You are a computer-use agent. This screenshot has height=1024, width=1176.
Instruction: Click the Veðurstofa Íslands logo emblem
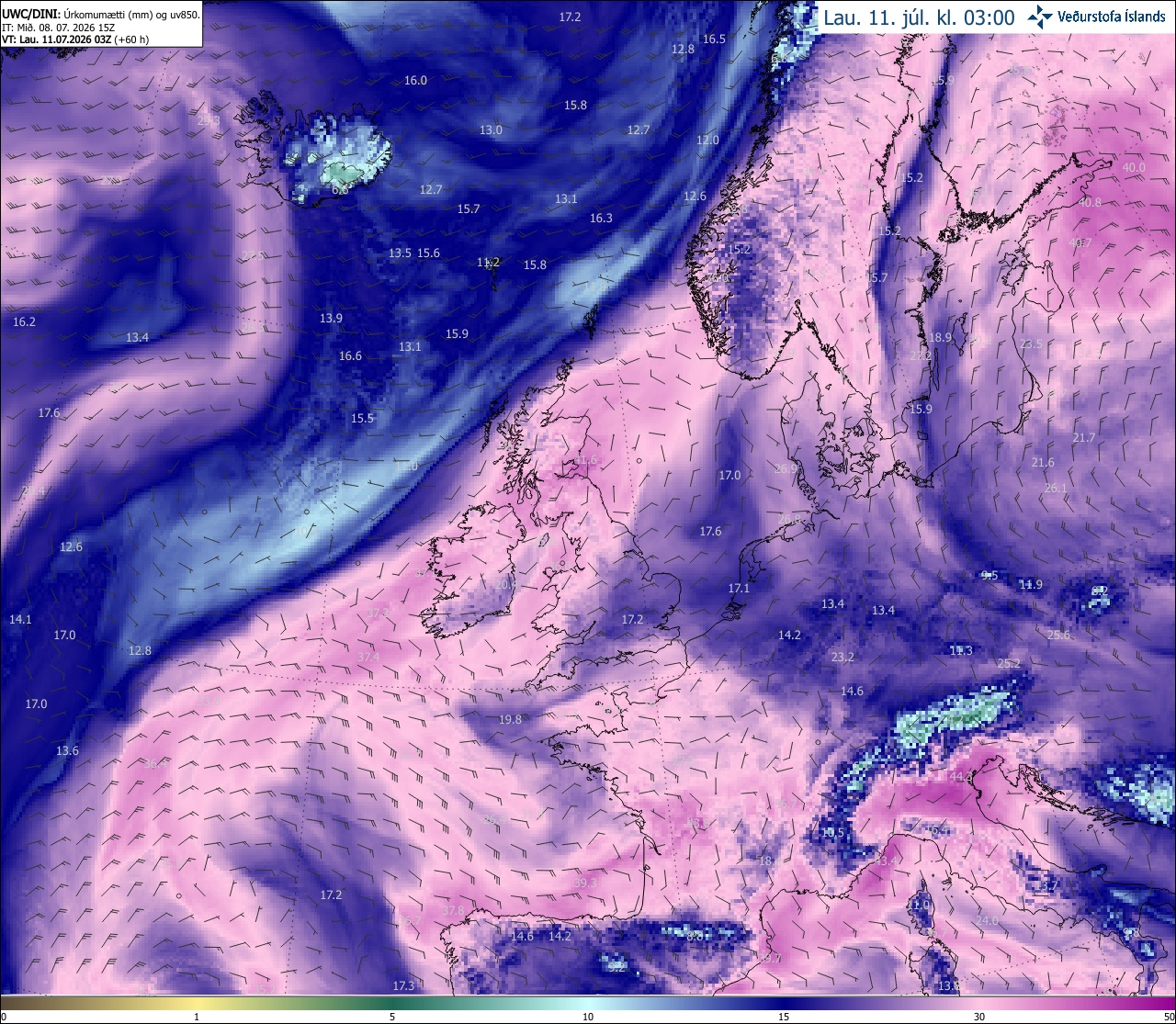[x=1040, y=16]
